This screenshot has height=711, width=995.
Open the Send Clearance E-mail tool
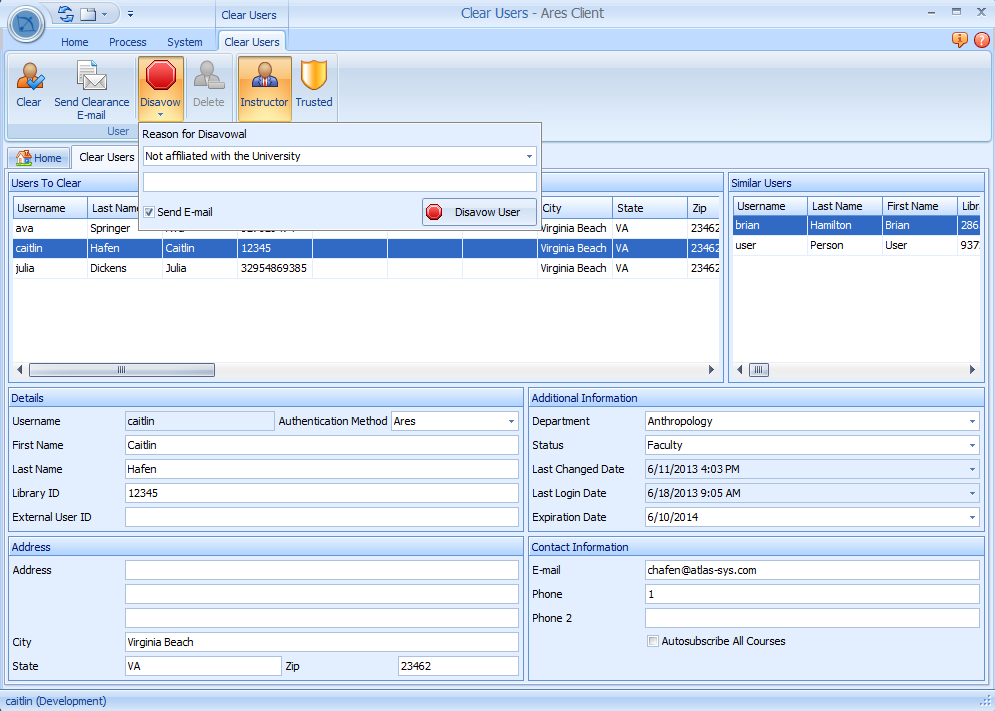92,88
